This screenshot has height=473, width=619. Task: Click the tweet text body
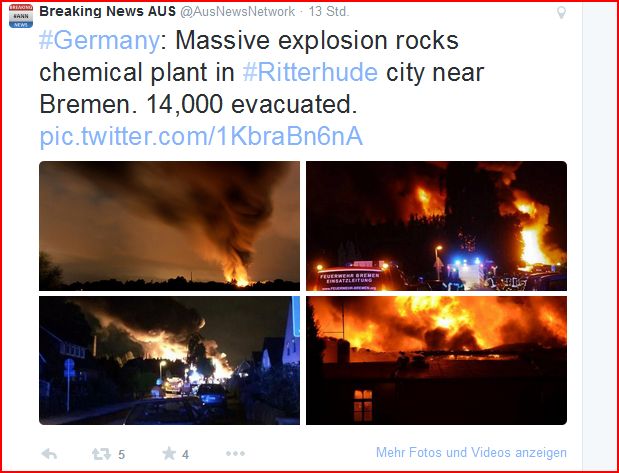pos(261,73)
